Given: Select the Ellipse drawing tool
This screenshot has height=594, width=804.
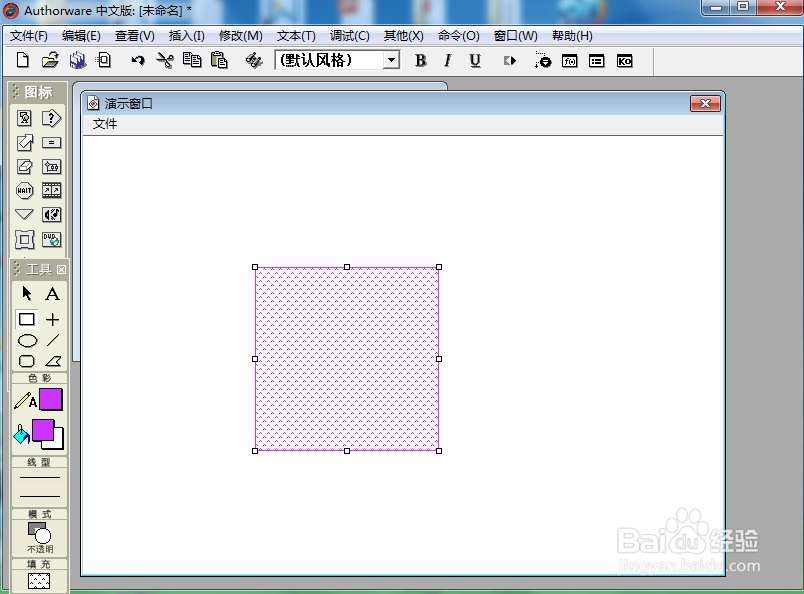Looking at the screenshot, I should [x=27, y=341].
